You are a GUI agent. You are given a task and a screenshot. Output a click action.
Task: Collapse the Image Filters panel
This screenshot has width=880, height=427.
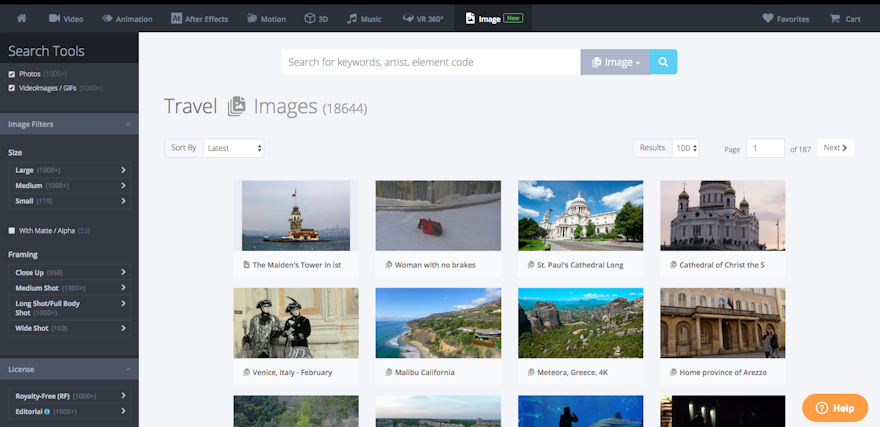click(127, 124)
